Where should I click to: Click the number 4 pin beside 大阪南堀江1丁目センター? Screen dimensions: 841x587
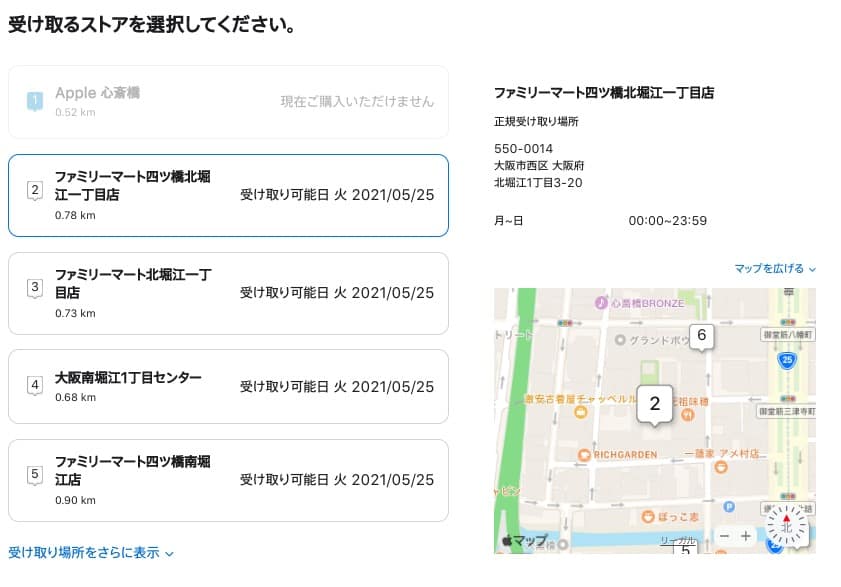pos(35,385)
